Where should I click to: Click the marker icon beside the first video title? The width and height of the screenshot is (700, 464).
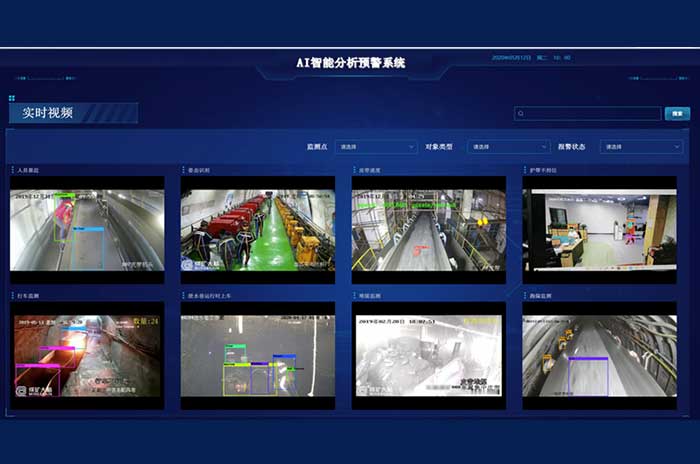(x=11, y=171)
